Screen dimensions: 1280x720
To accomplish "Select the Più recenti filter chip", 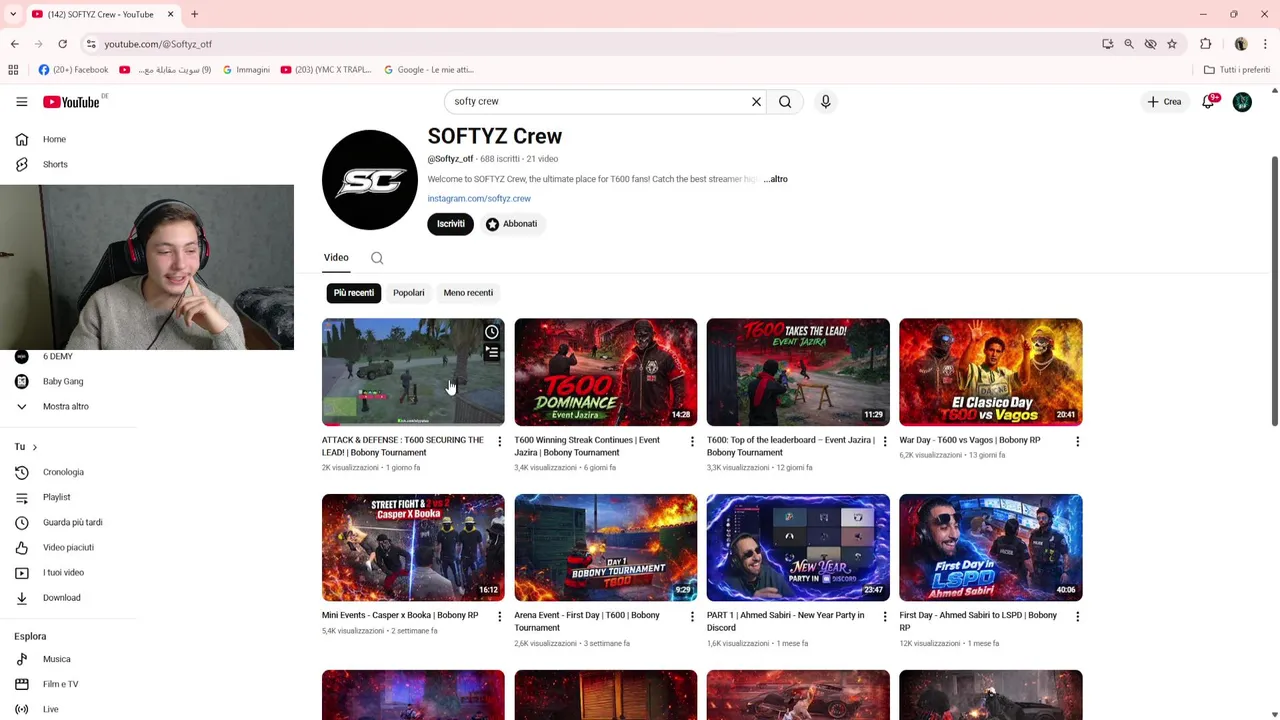I will pyautogui.click(x=354, y=293).
